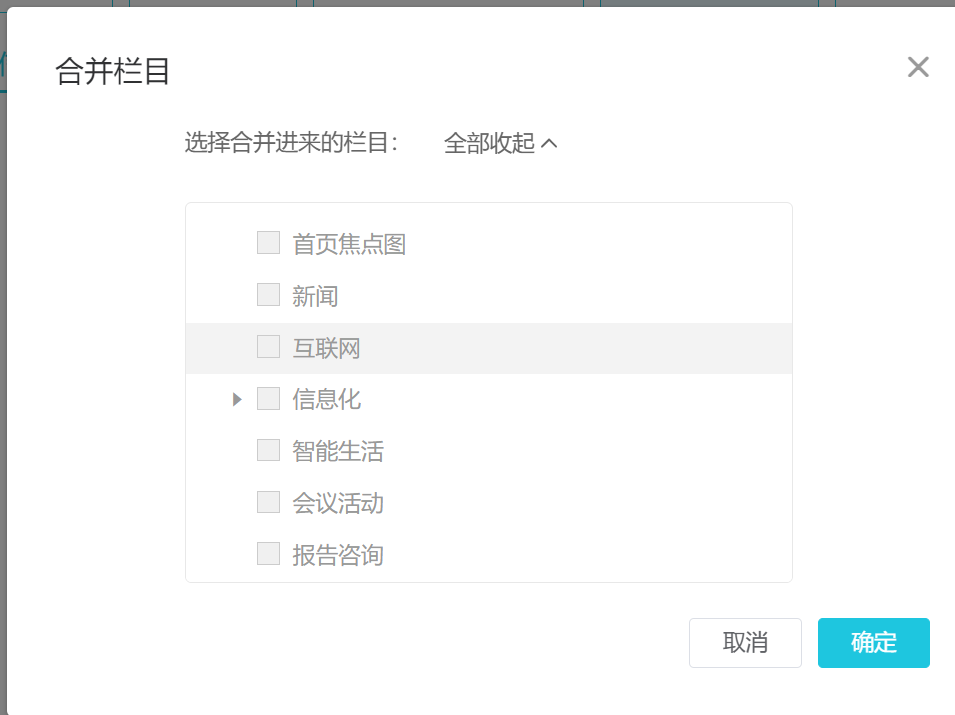Click the up chevron icon beside 全部收起

(548, 144)
